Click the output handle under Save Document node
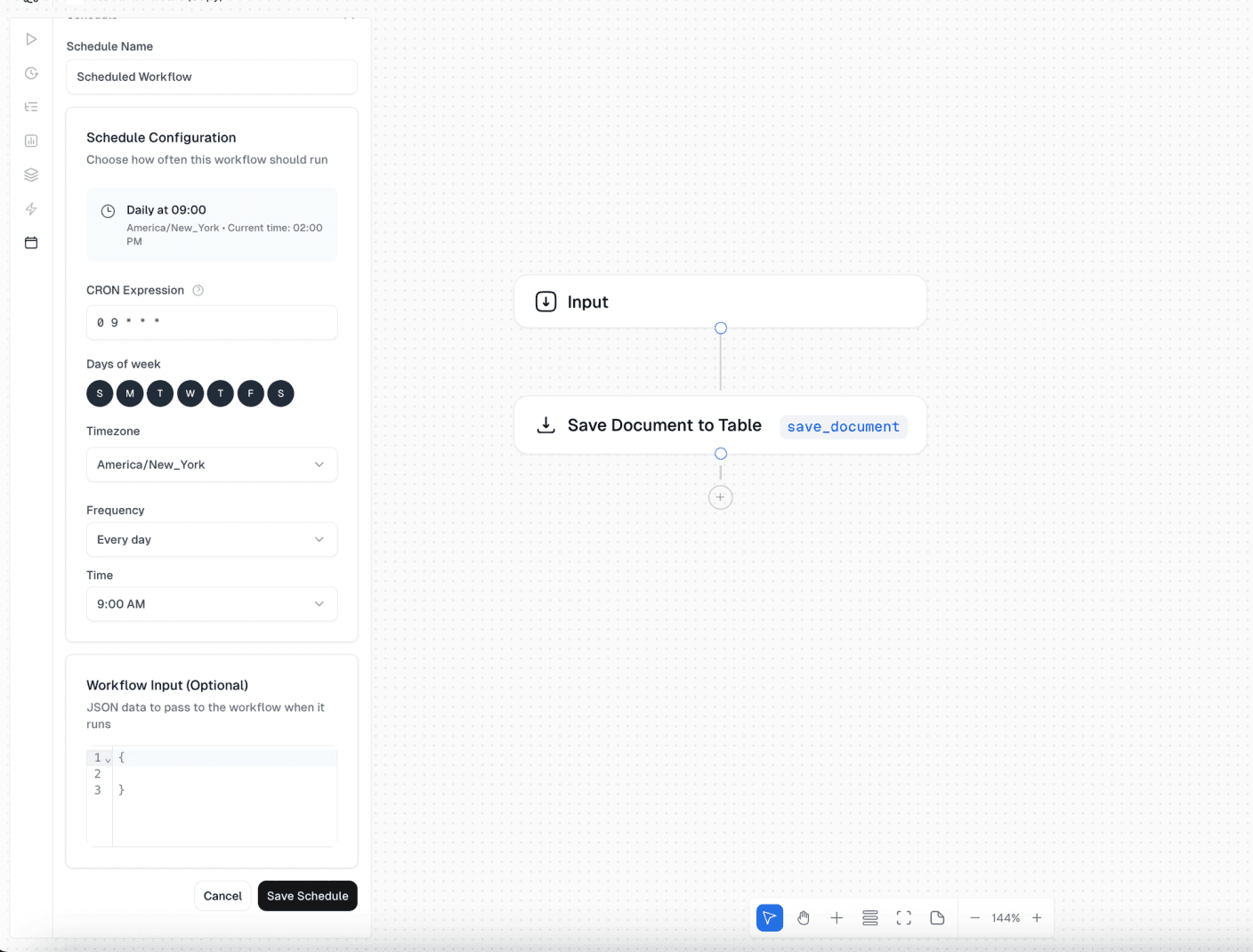This screenshot has height=952, width=1253. coord(721,454)
